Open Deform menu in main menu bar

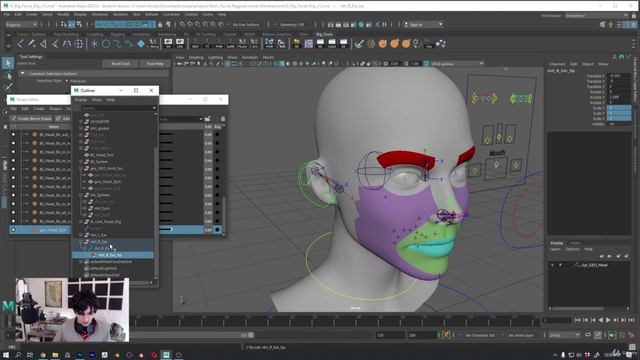click(x=151, y=14)
